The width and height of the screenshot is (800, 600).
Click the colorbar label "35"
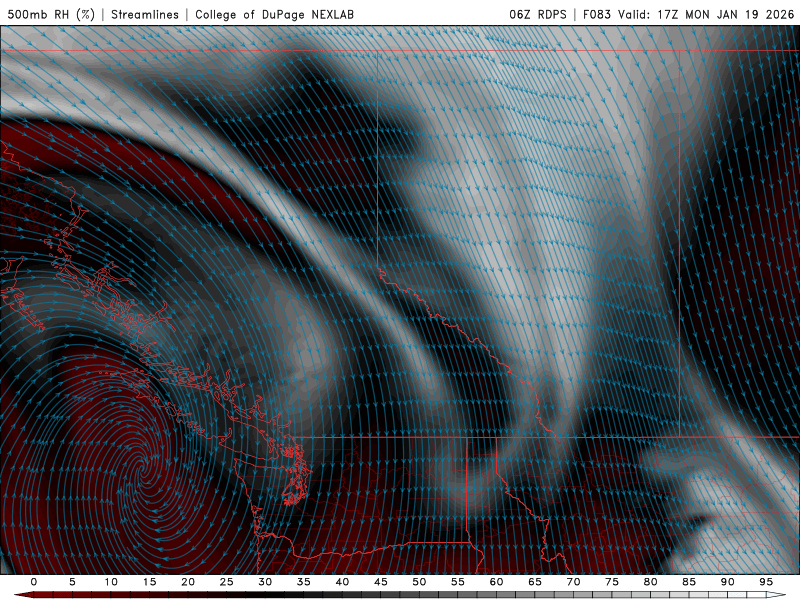[x=304, y=582]
